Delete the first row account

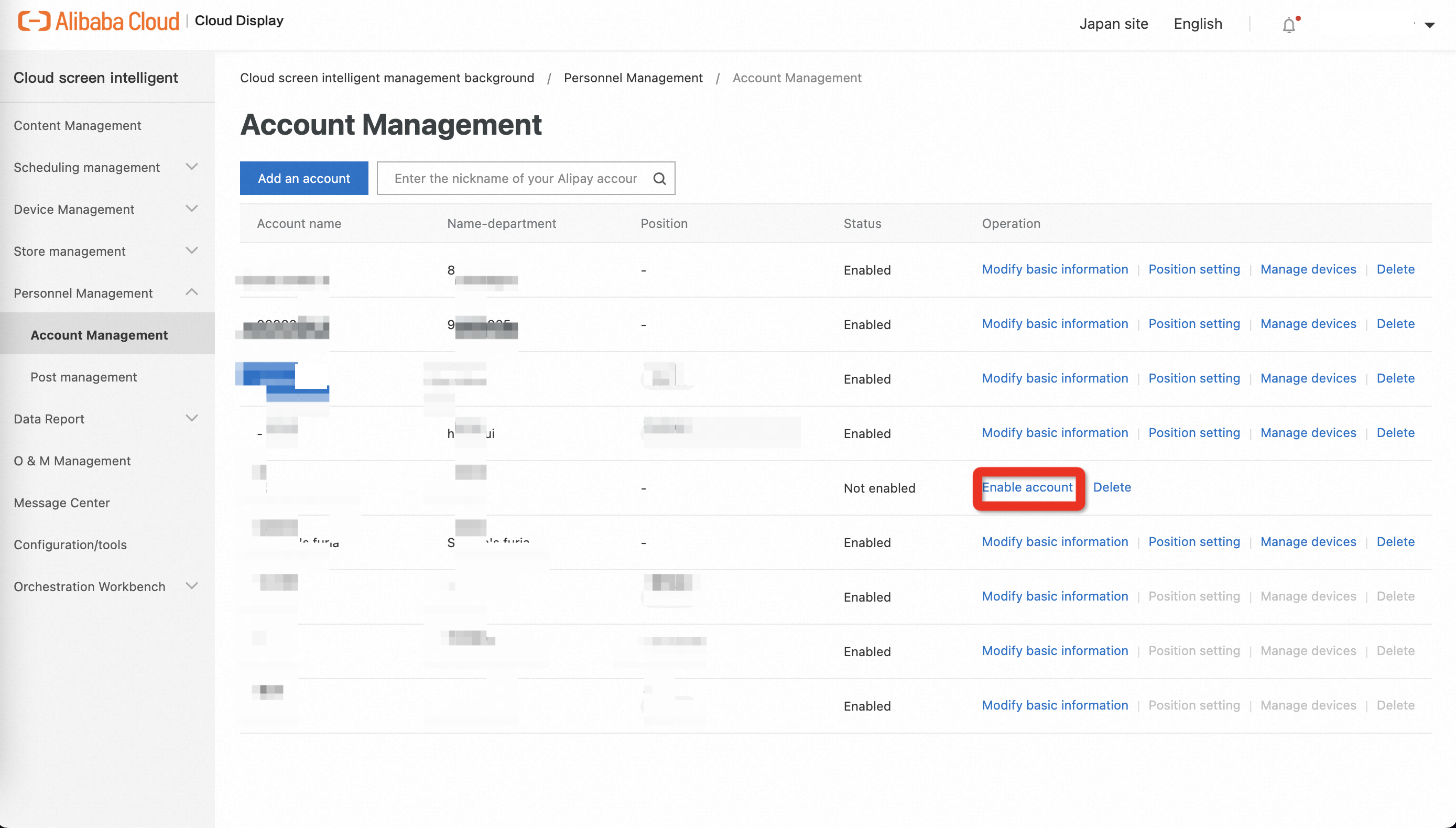[1395, 269]
